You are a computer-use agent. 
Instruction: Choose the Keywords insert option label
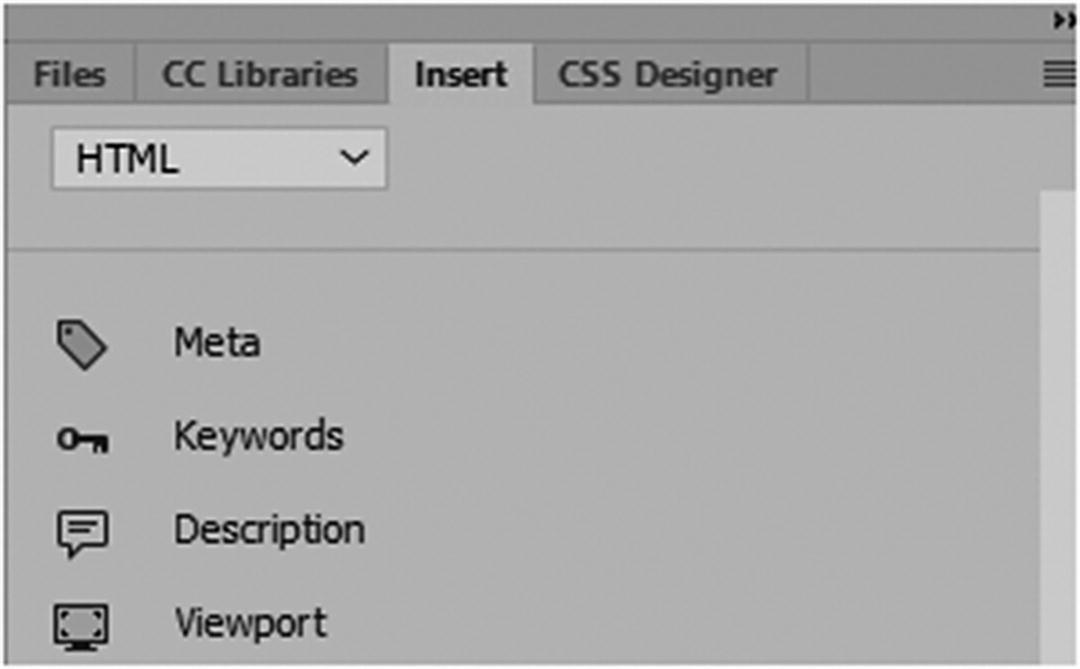click(258, 437)
